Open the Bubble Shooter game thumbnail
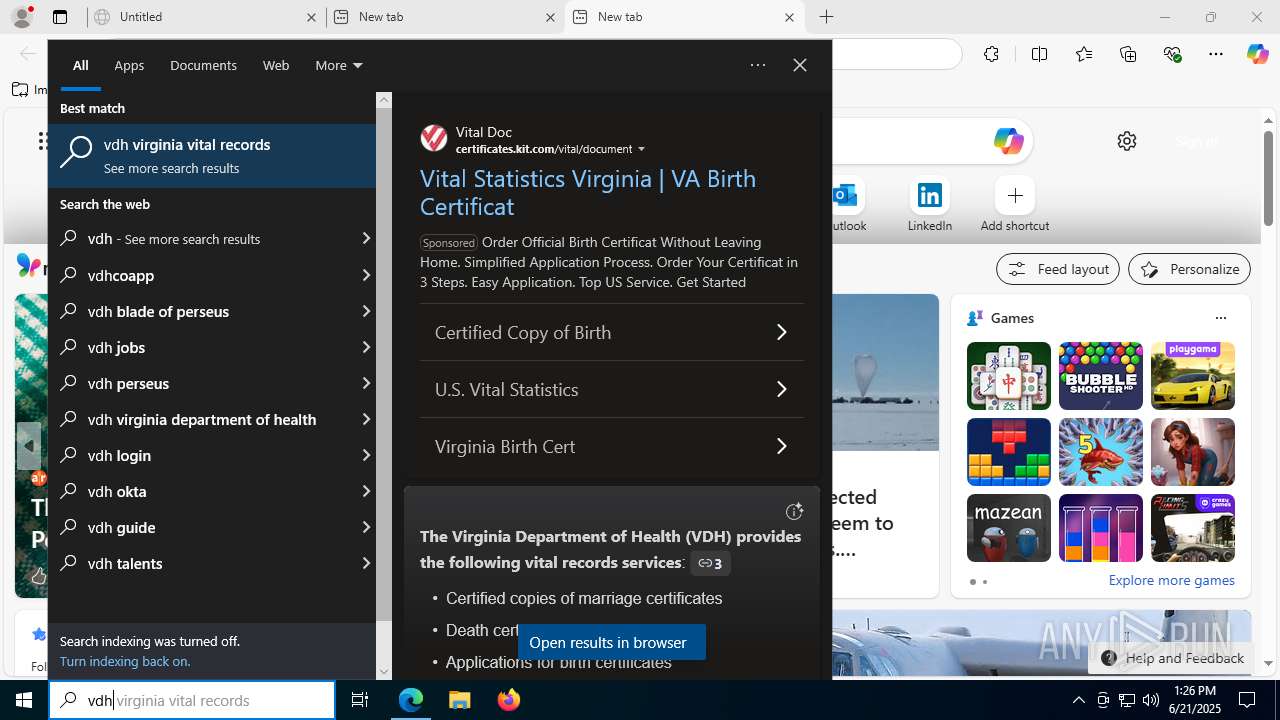 click(x=1101, y=376)
